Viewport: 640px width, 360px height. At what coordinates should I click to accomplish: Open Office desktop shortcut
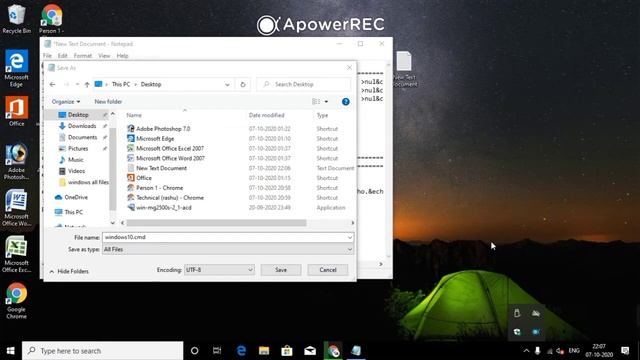click(16, 111)
